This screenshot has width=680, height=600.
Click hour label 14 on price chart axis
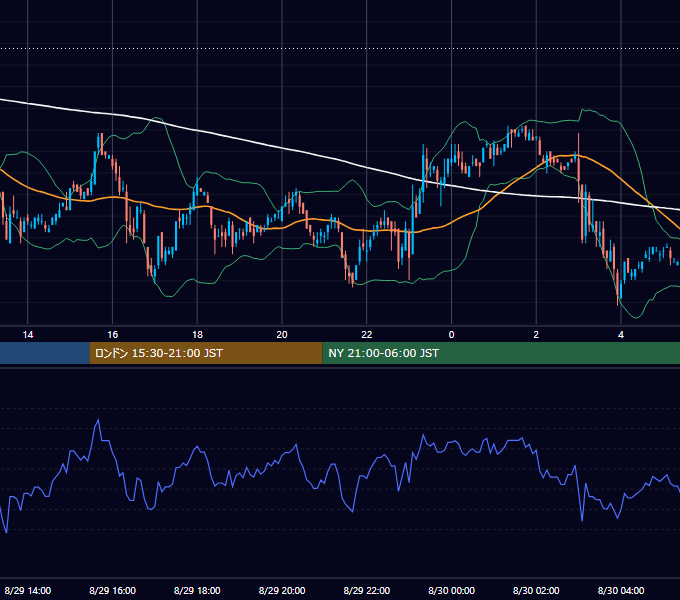(28, 335)
